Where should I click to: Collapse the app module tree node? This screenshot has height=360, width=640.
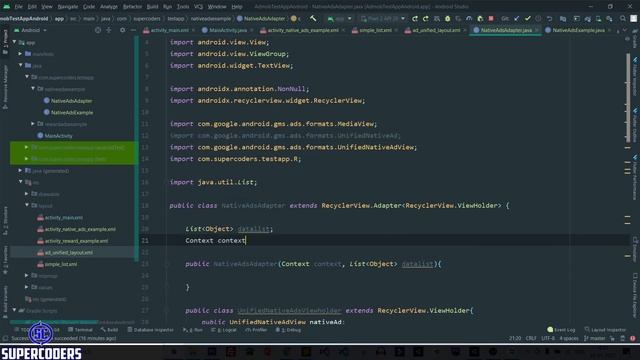pos(15,42)
